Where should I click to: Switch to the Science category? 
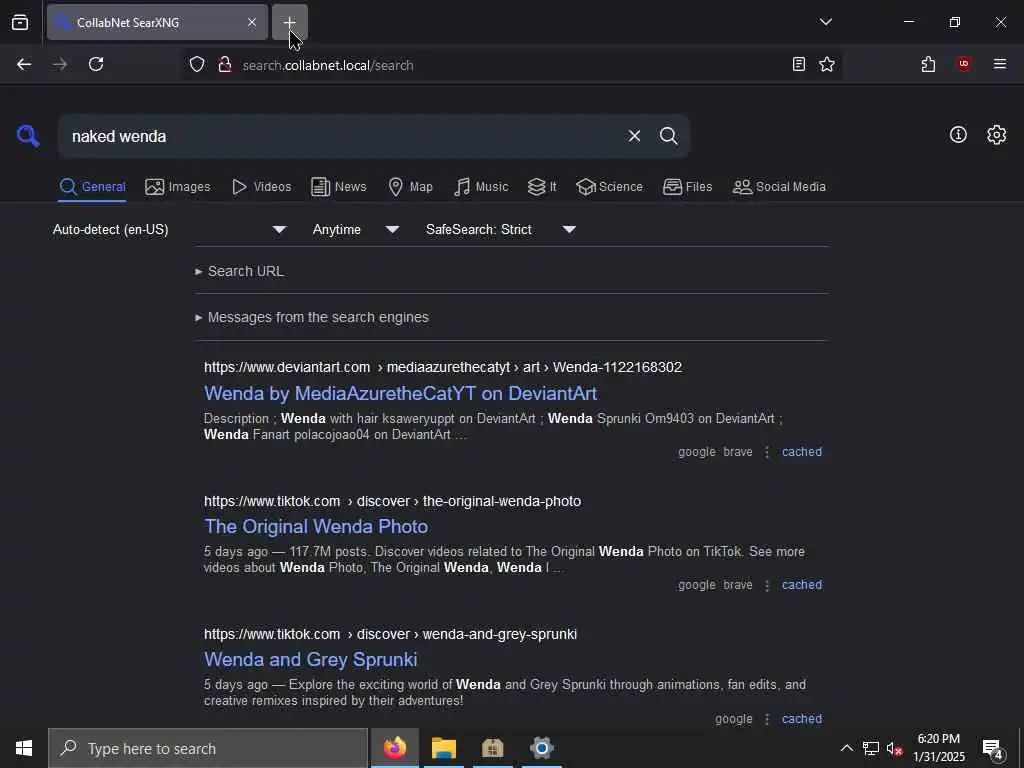[x=609, y=187]
